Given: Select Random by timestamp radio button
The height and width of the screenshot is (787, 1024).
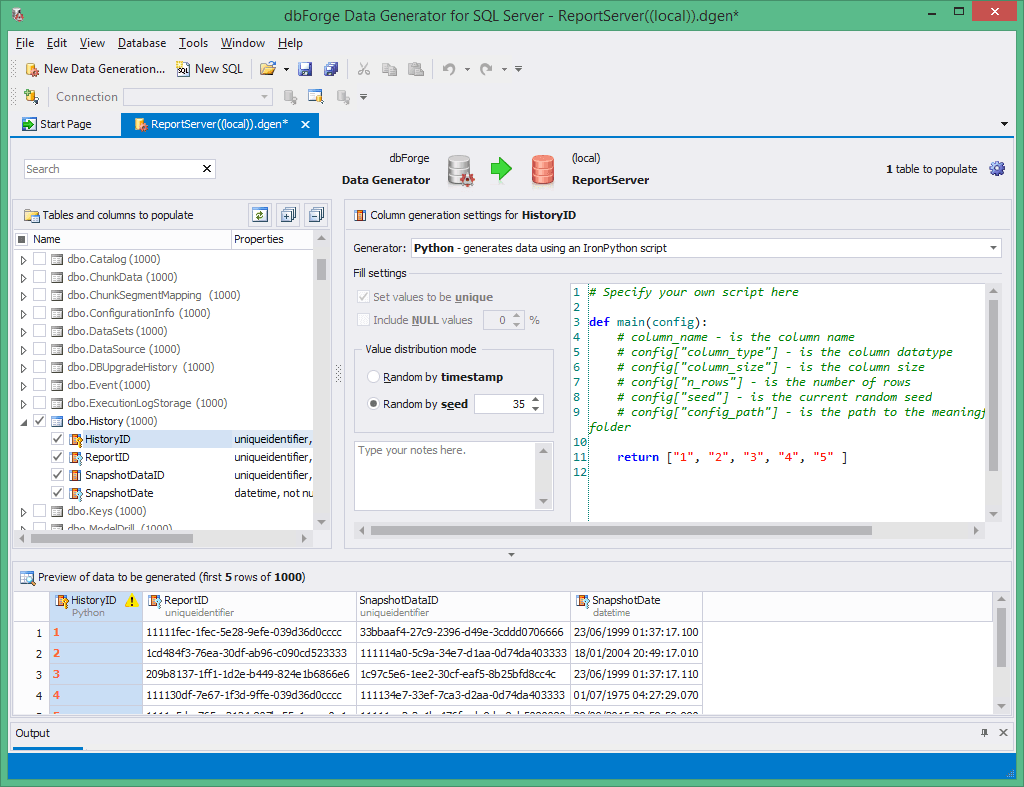Looking at the screenshot, I should (374, 377).
